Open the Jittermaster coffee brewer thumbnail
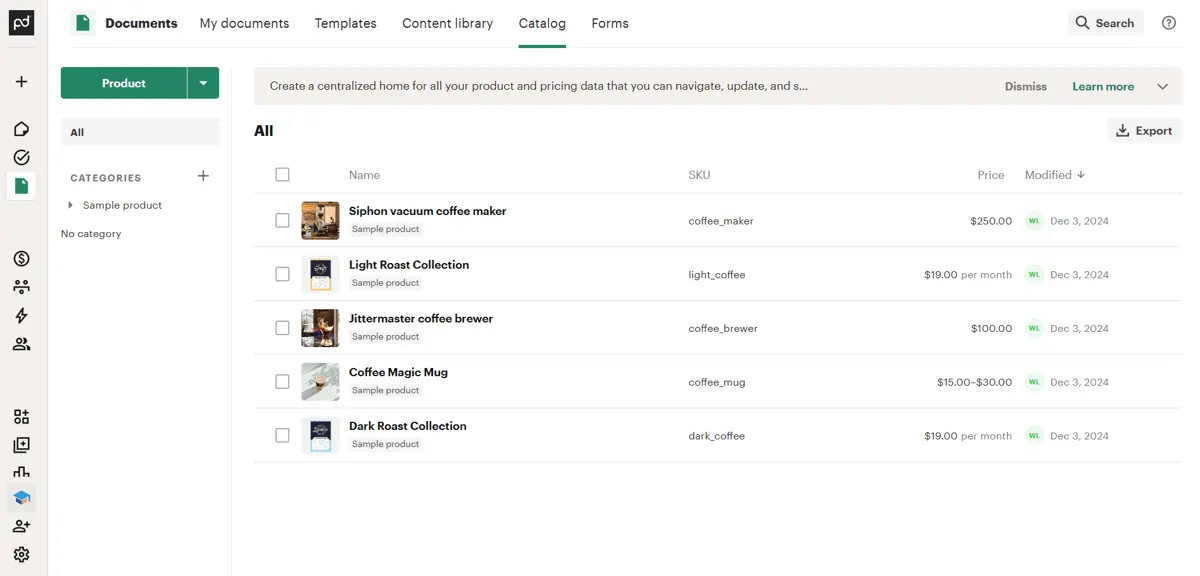Viewport: 1200px width, 576px height. (x=320, y=328)
